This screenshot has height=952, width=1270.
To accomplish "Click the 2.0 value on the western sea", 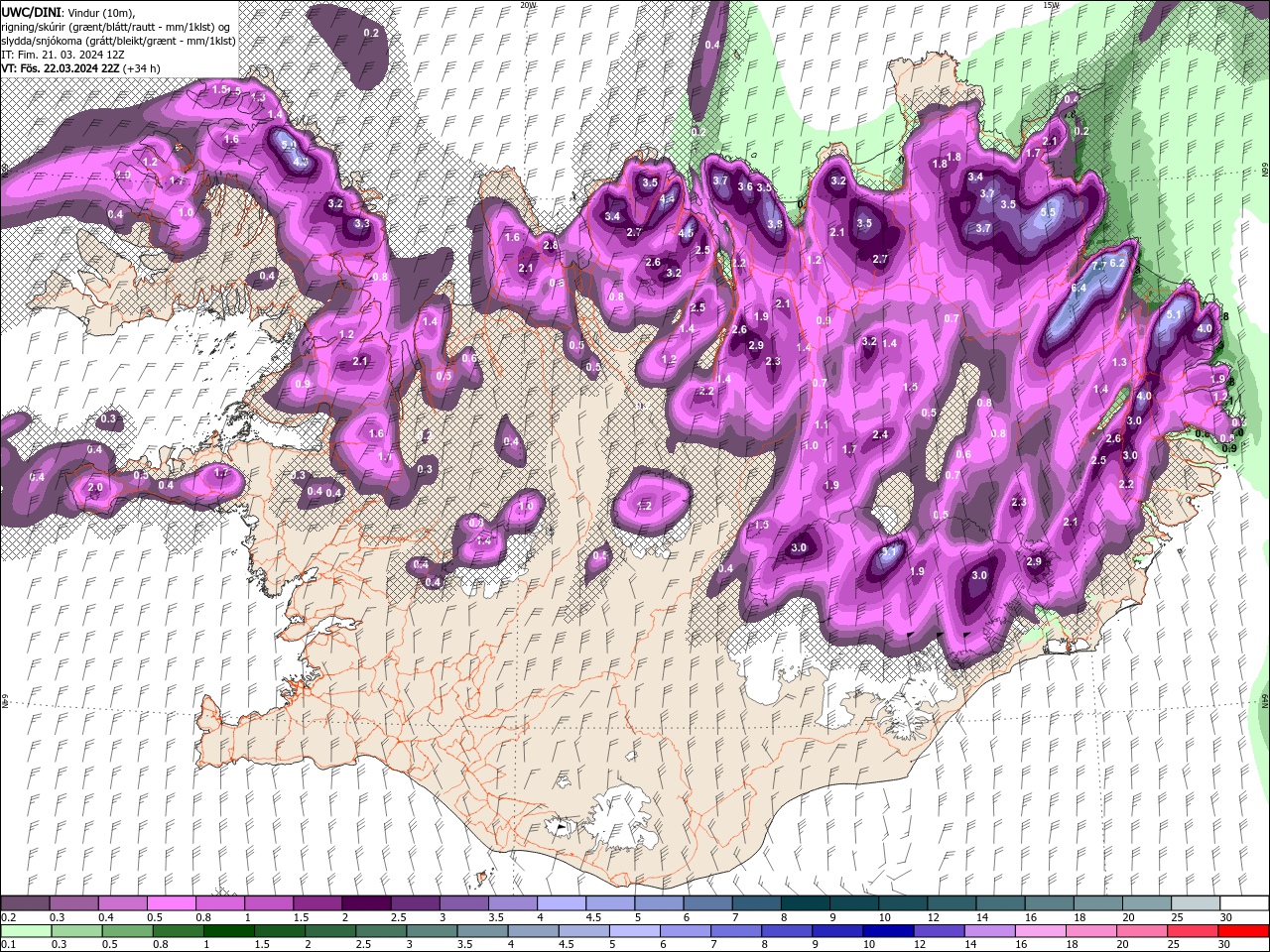I will click(96, 488).
